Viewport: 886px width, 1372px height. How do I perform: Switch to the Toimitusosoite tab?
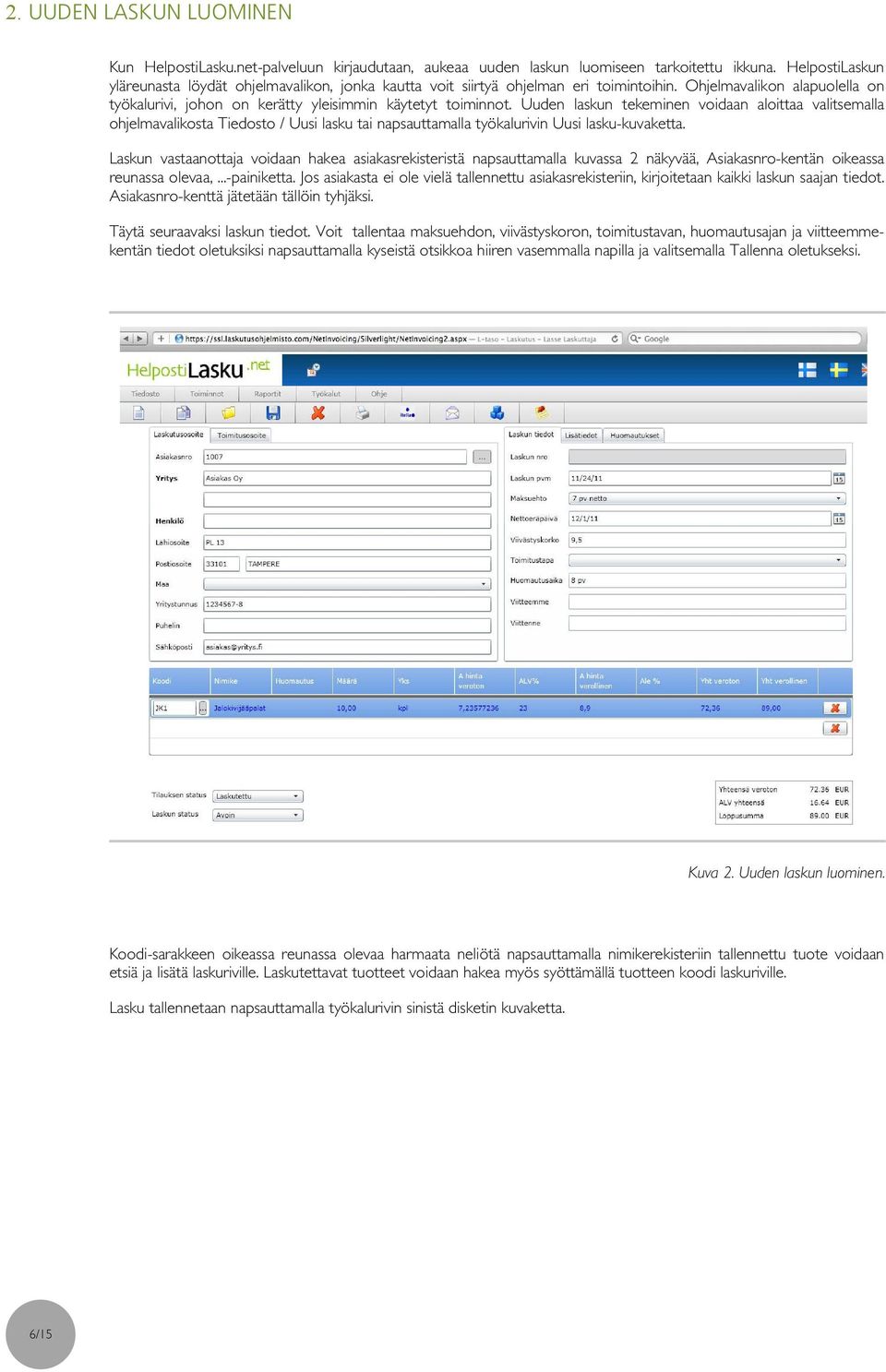(241, 435)
